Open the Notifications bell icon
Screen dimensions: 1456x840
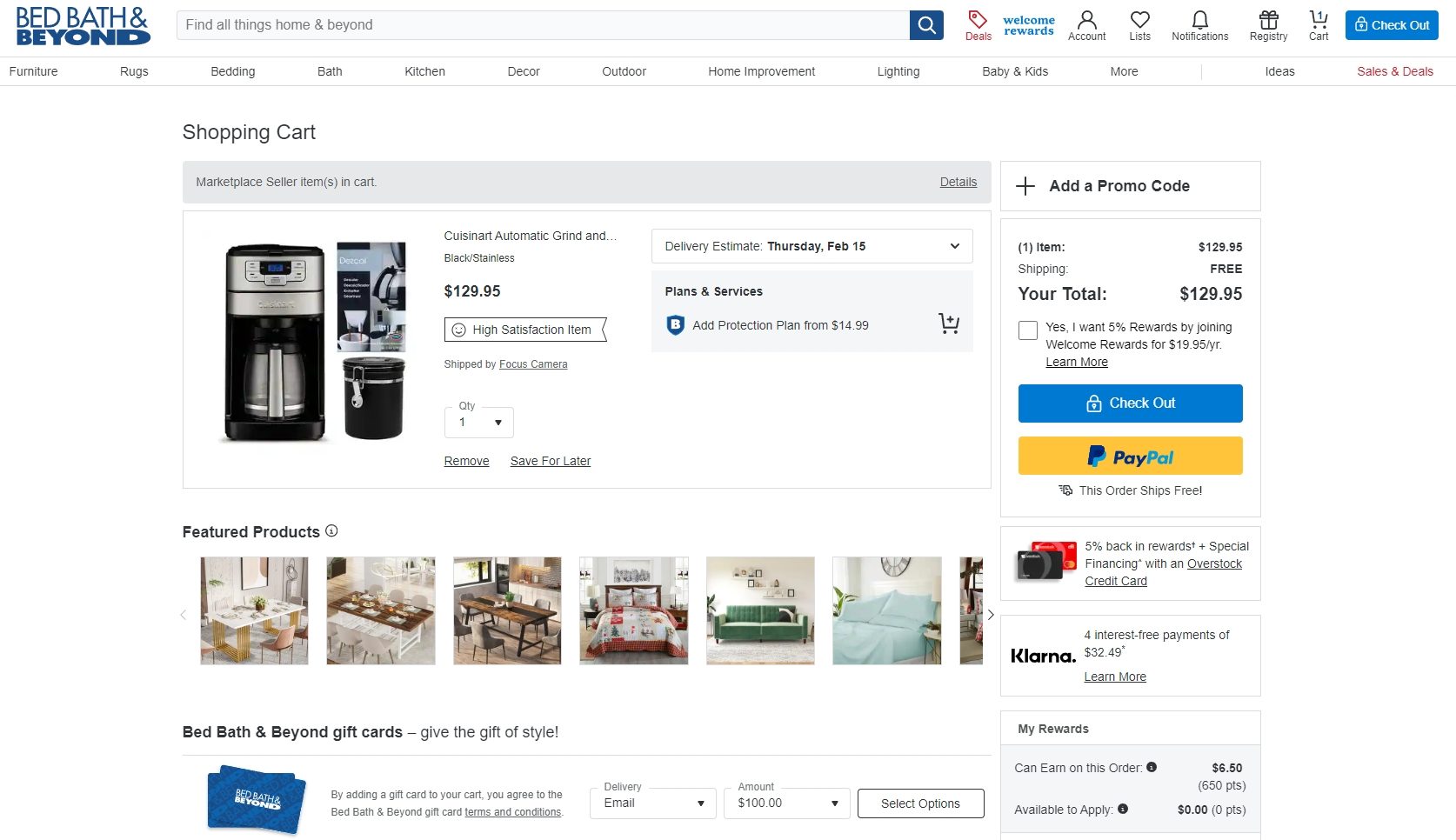pos(1199,25)
